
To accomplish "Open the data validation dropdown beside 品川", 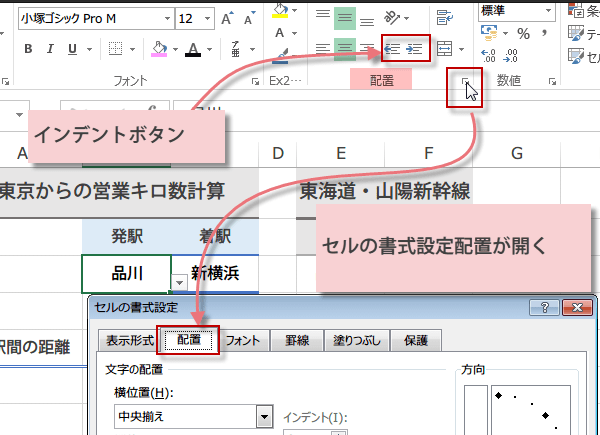I will click(x=179, y=283).
